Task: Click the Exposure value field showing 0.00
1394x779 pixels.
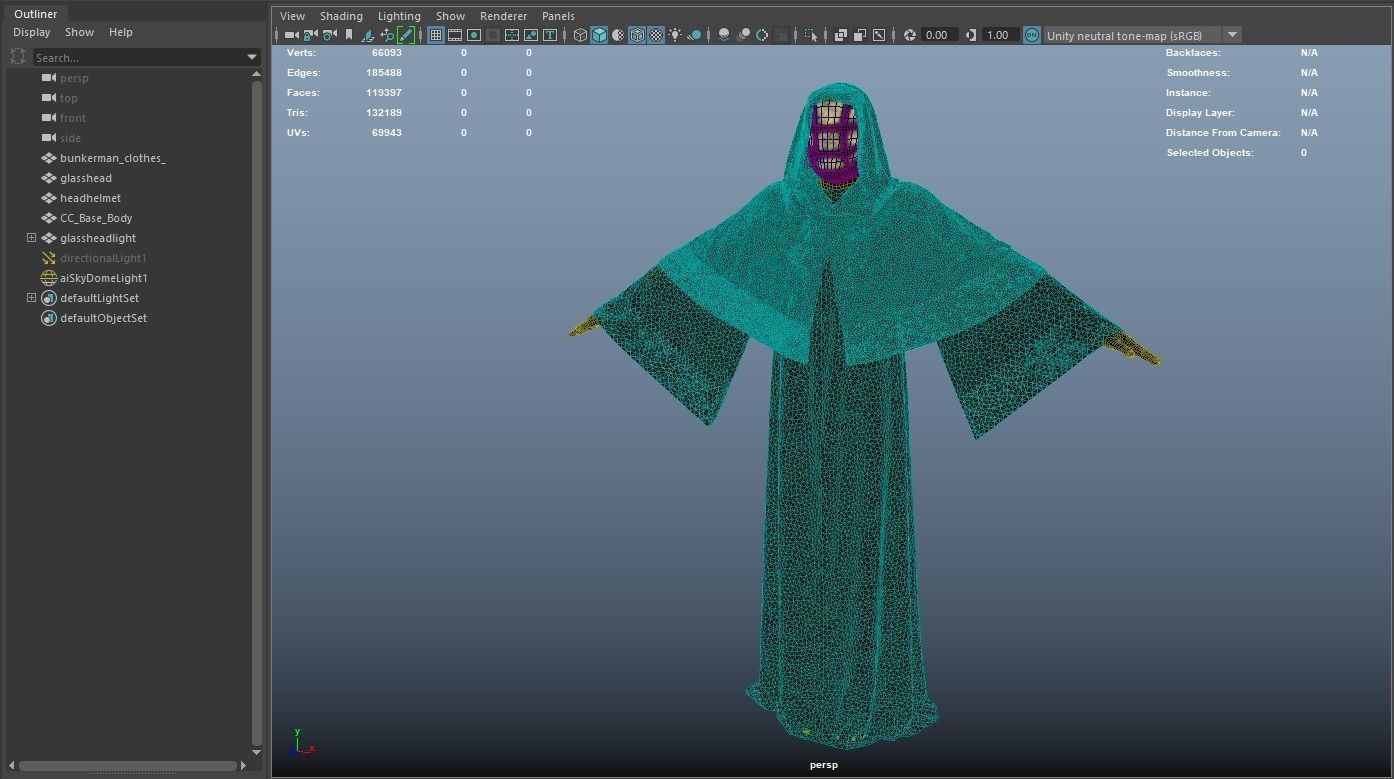Action: click(x=939, y=35)
